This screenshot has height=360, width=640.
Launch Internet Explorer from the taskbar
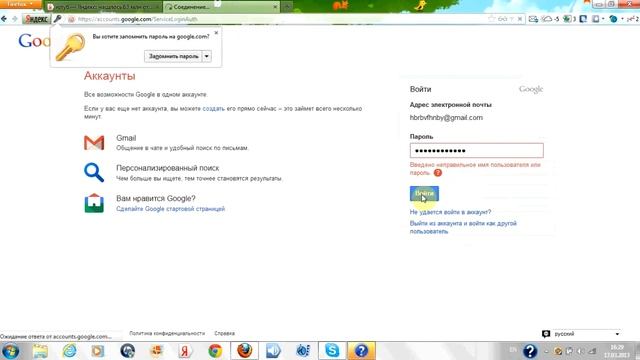(69, 351)
